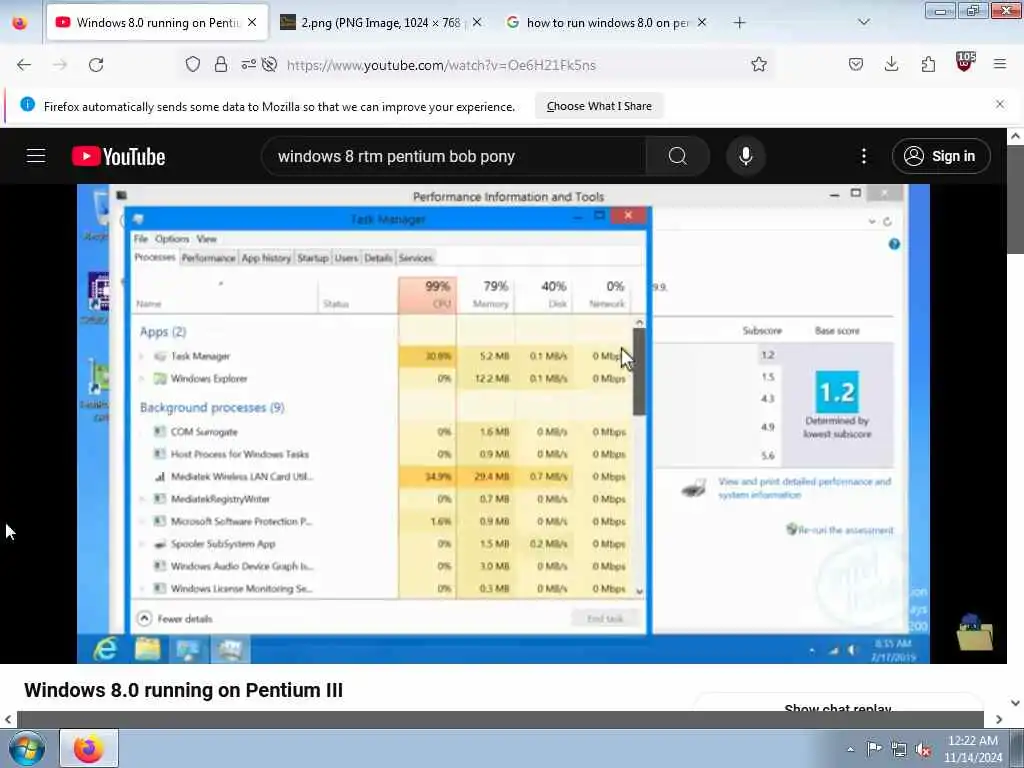Click the vertical scrollbar up arrow

(1015, 136)
